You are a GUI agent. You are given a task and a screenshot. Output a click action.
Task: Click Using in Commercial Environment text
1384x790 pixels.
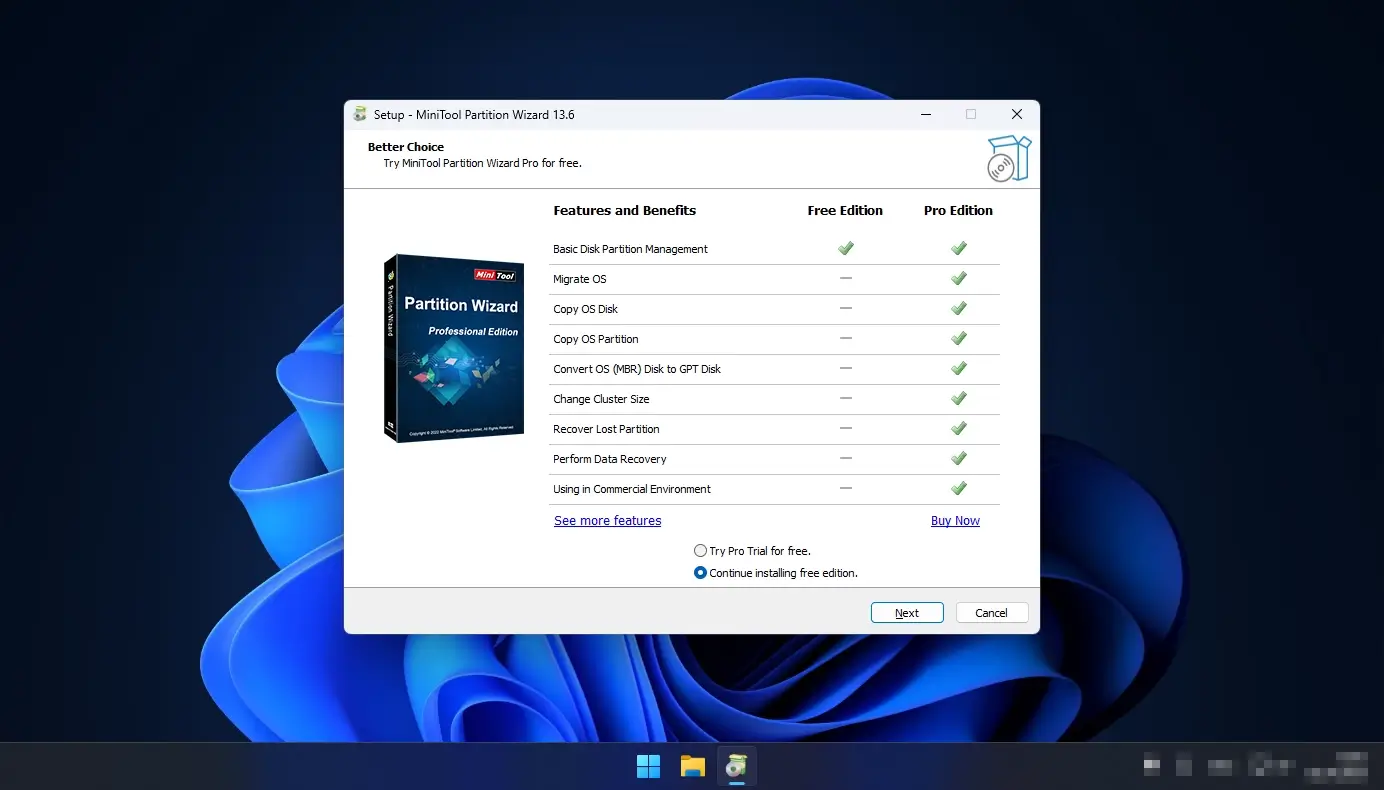(x=632, y=489)
